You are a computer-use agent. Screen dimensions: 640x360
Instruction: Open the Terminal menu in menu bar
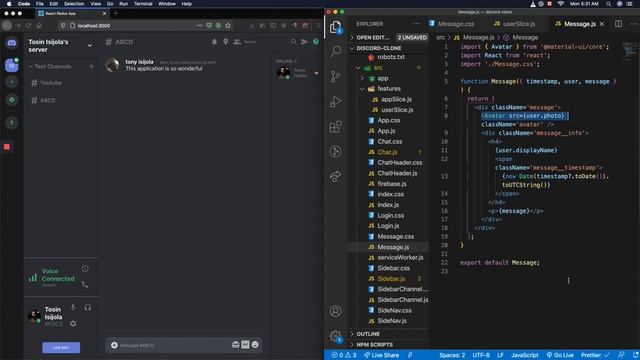pyautogui.click(x=143, y=4)
